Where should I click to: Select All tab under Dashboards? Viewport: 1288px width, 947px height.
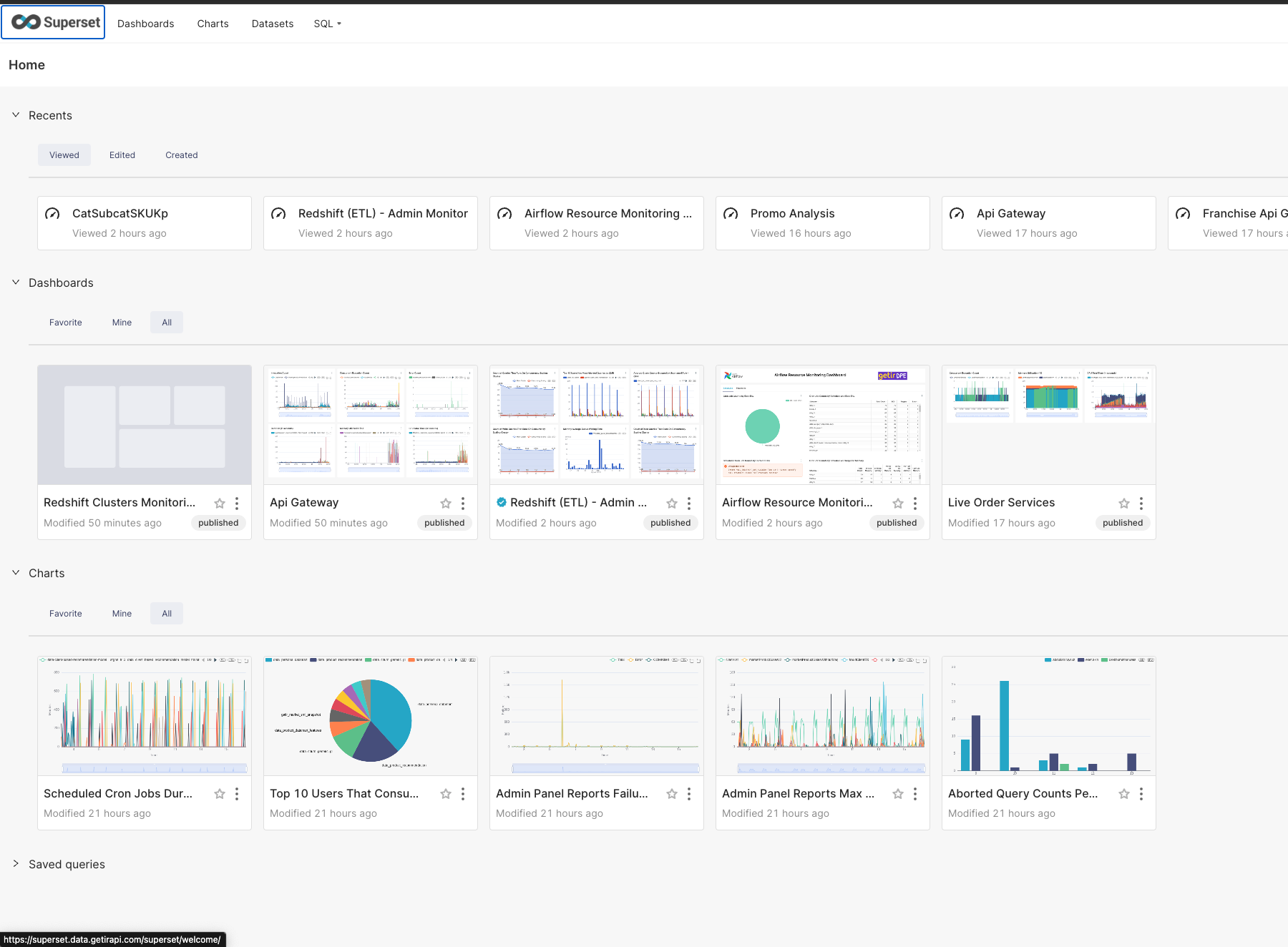167,322
